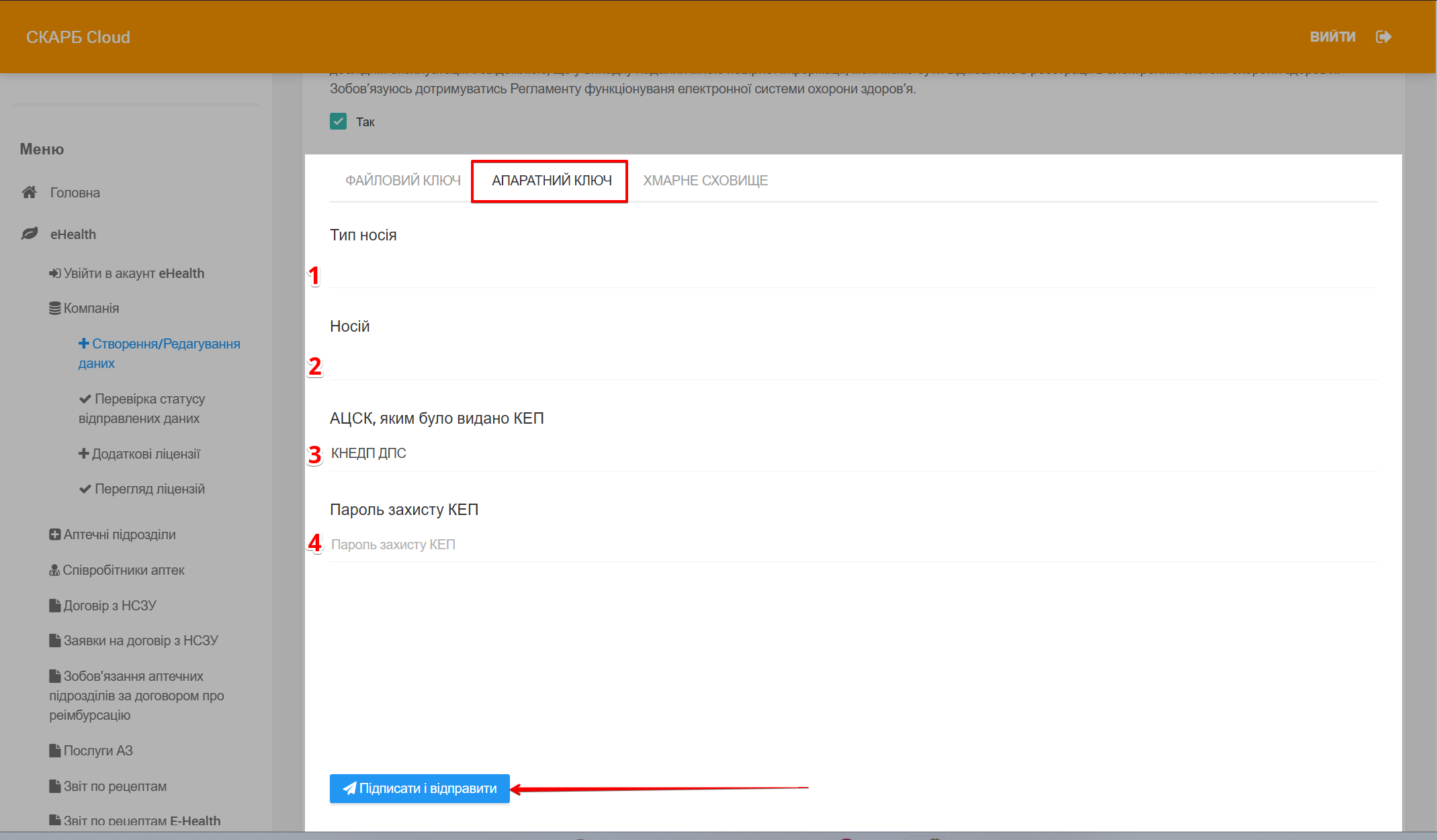Click the staff icon for Співробітники аптек
Viewport: 1437px width, 840px height.
click(54, 570)
